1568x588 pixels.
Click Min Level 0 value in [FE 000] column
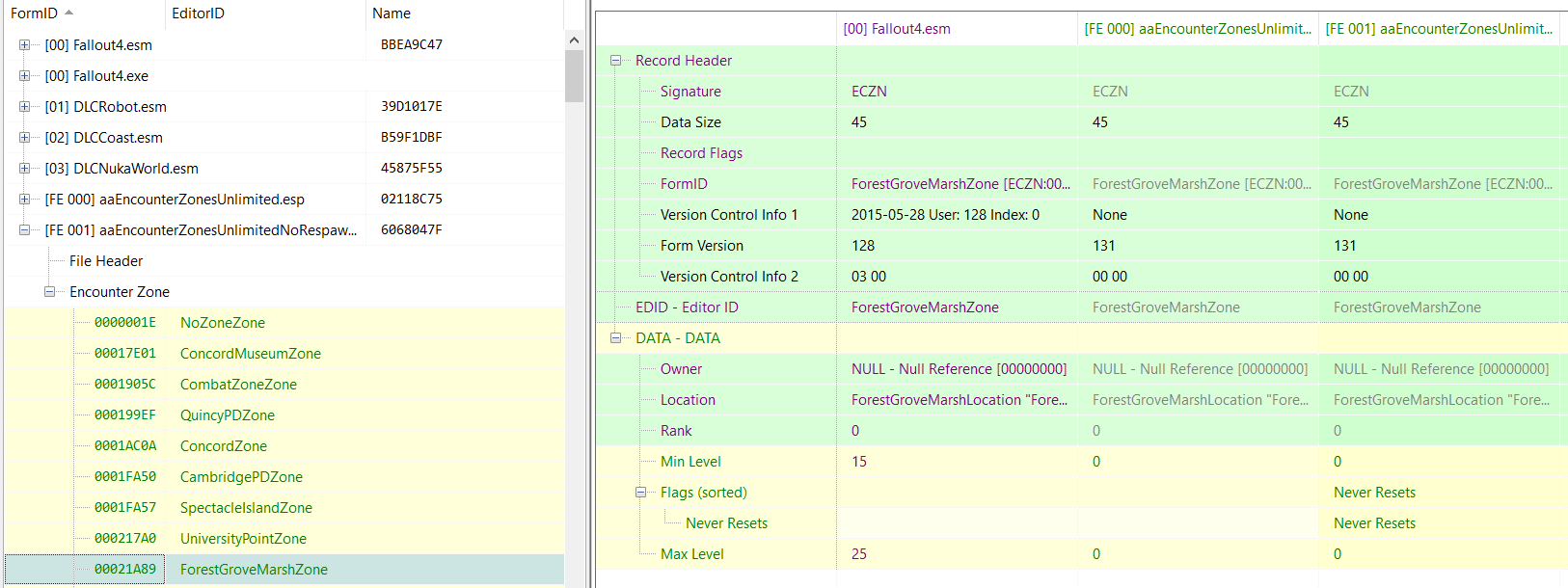1096,462
